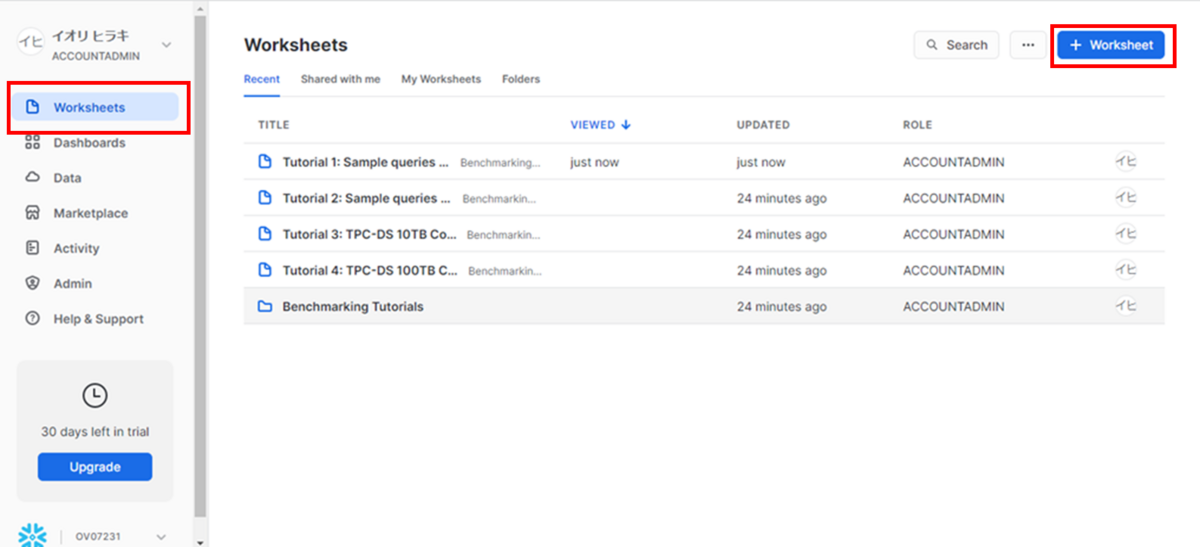Screen dimensions: 1200x547
Task: Open Tutorial 3: TPC-DS 10TB worksheet
Action: (370, 234)
